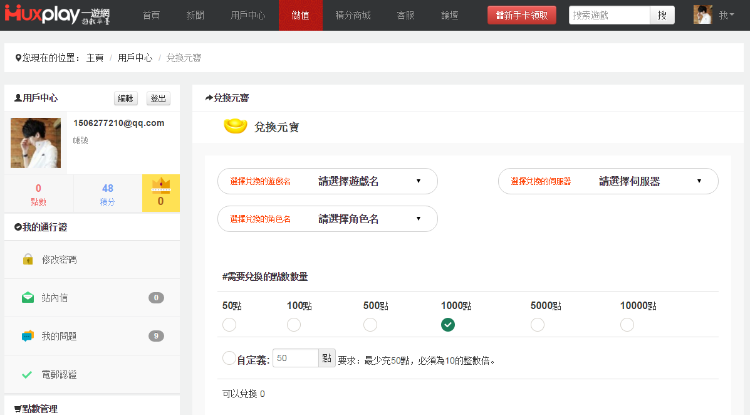Click the 可以兌換 0 exchangeable amount text
The width and height of the screenshot is (750, 415).
pyautogui.click(x=244, y=394)
